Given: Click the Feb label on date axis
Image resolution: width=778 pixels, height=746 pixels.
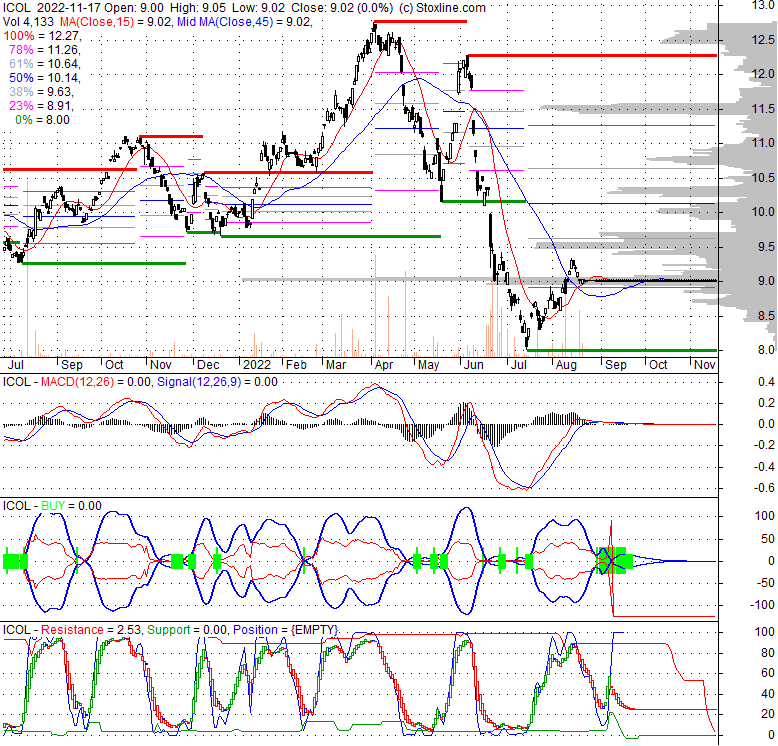Looking at the screenshot, I should (296, 365).
